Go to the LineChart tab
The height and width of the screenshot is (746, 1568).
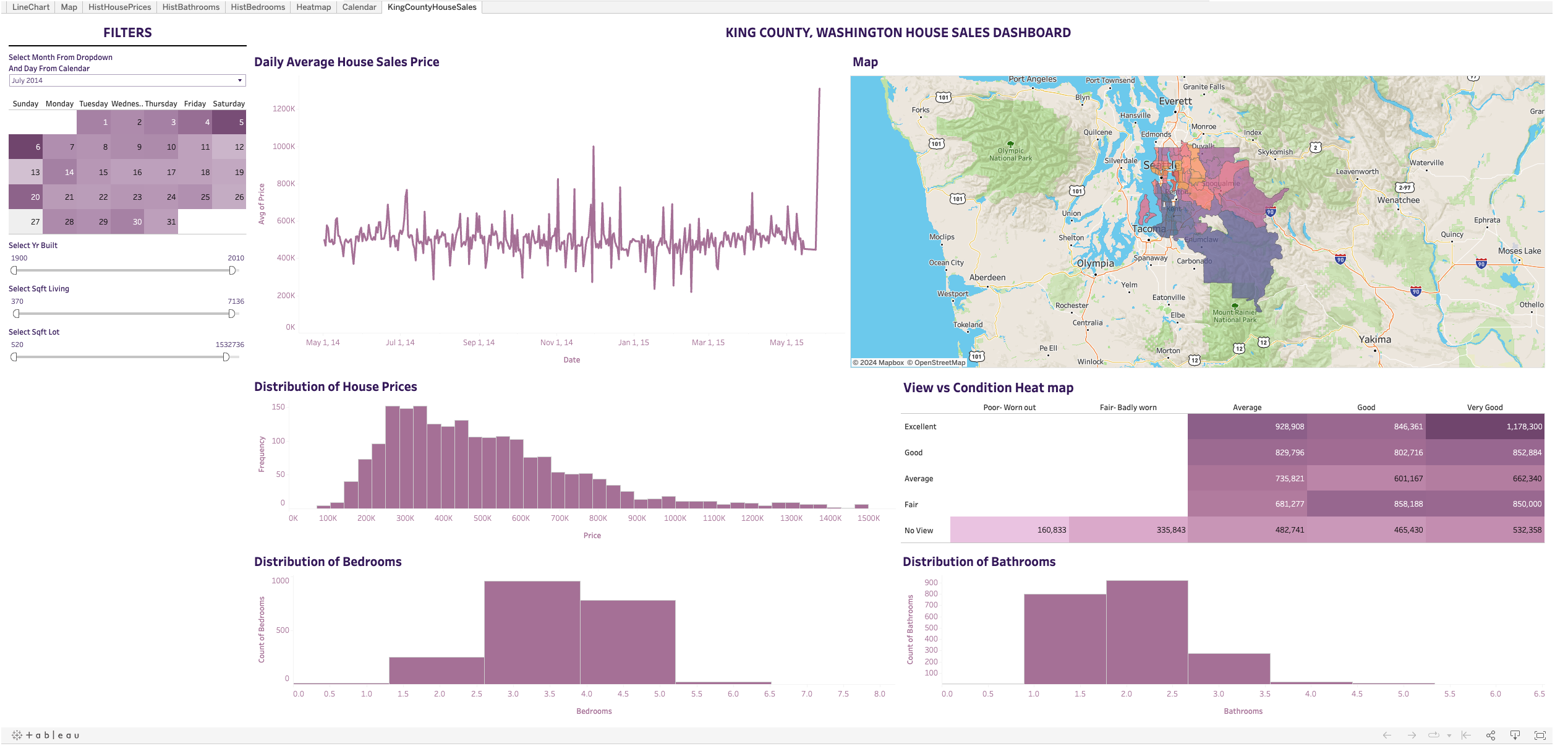[30, 7]
